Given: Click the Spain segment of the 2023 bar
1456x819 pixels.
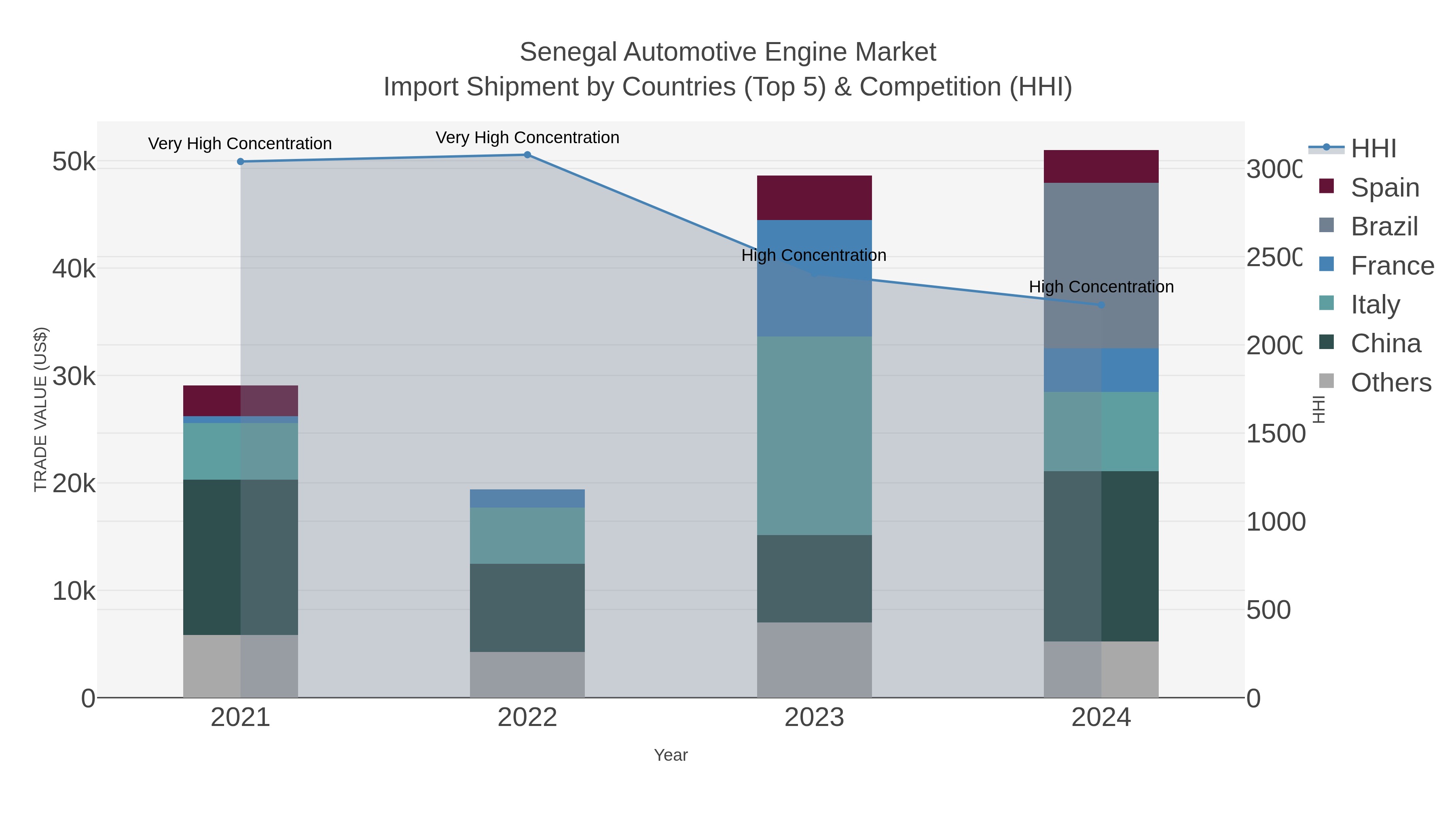Looking at the screenshot, I should [815, 198].
